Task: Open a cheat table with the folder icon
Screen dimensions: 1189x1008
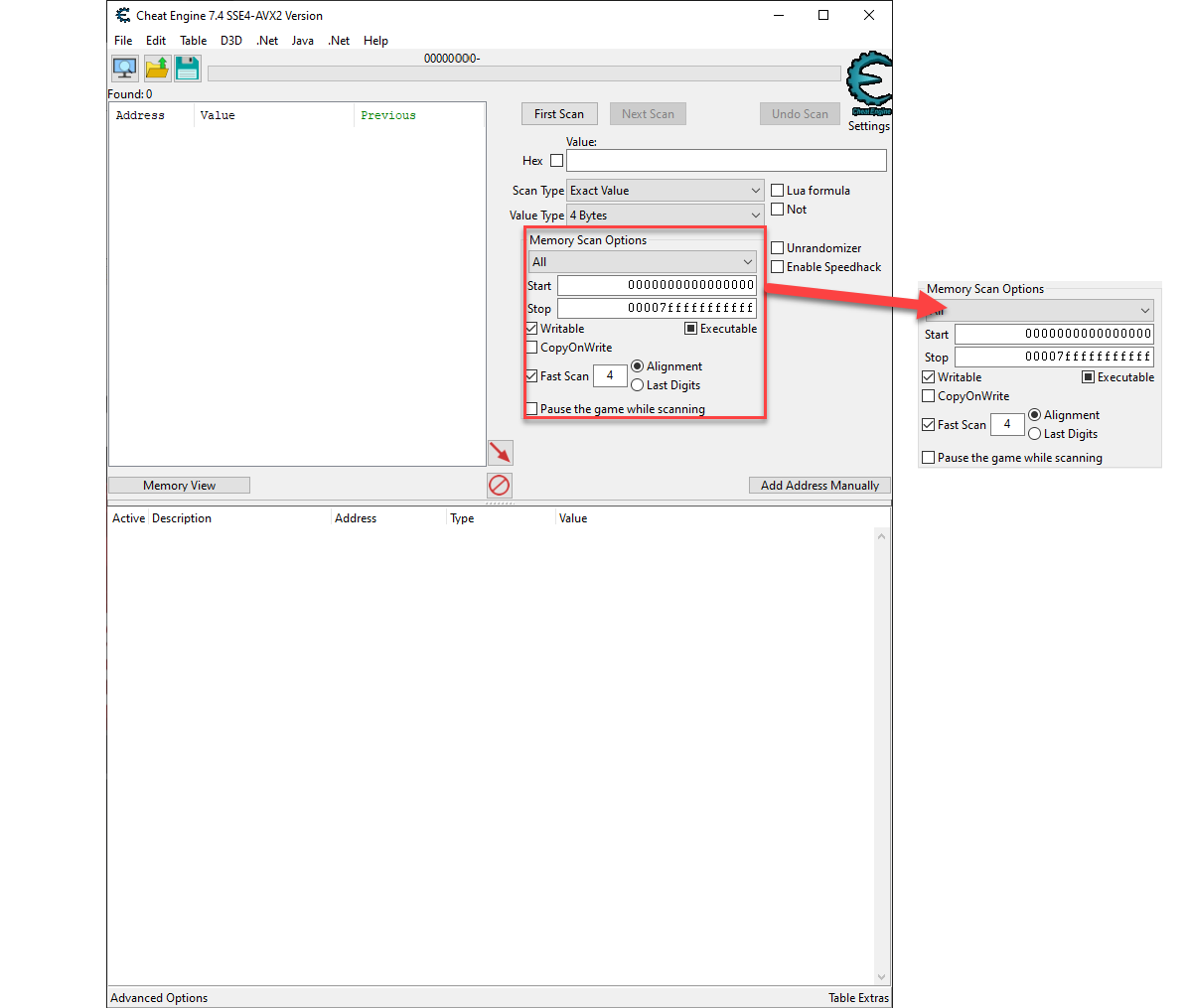Action: (157, 69)
